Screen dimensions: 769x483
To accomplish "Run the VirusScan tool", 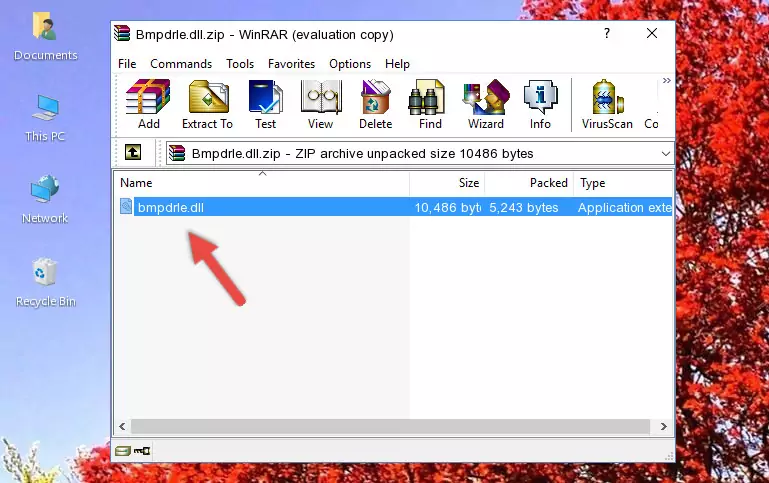I will pyautogui.click(x=607, y=104).
